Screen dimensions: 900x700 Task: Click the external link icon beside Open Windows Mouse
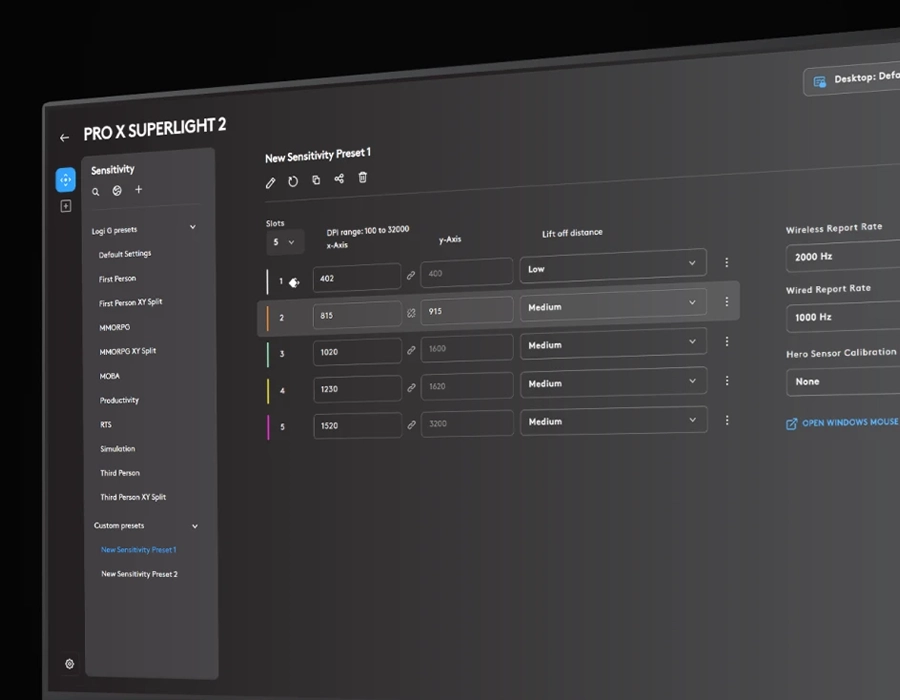(x=792, y=424)
